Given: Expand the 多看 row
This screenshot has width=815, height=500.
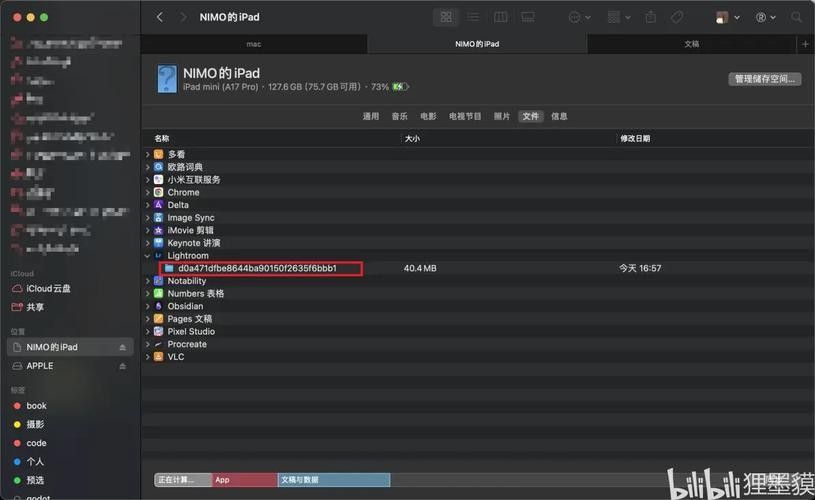Looking at the screenshot, I should 148,154.
